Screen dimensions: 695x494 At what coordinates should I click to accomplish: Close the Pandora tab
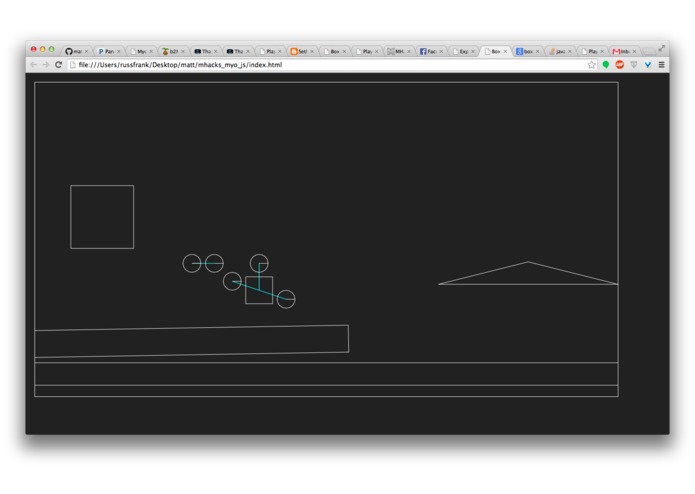point(119,51)
